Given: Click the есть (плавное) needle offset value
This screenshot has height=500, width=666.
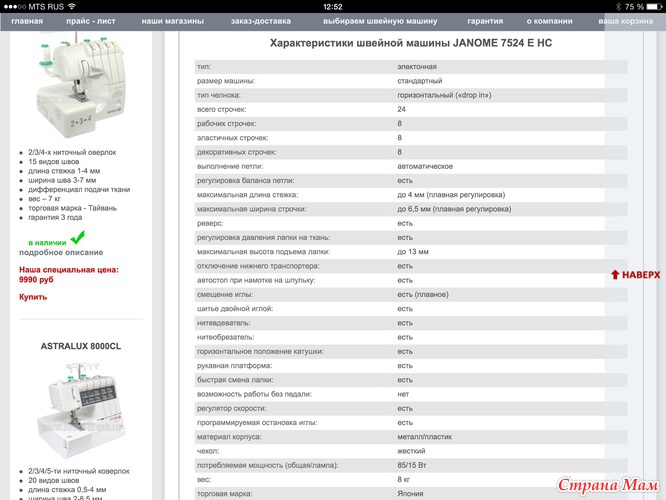Looking at the screenshot, I should coord(423,294).
